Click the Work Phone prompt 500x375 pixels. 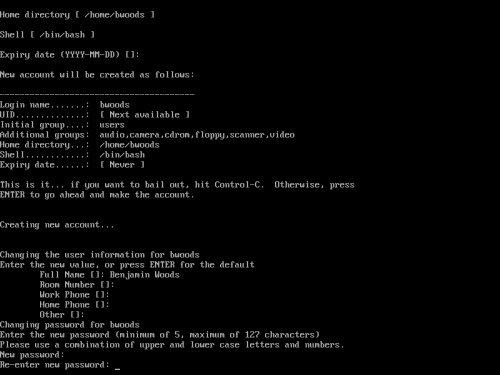click(74, 295)
